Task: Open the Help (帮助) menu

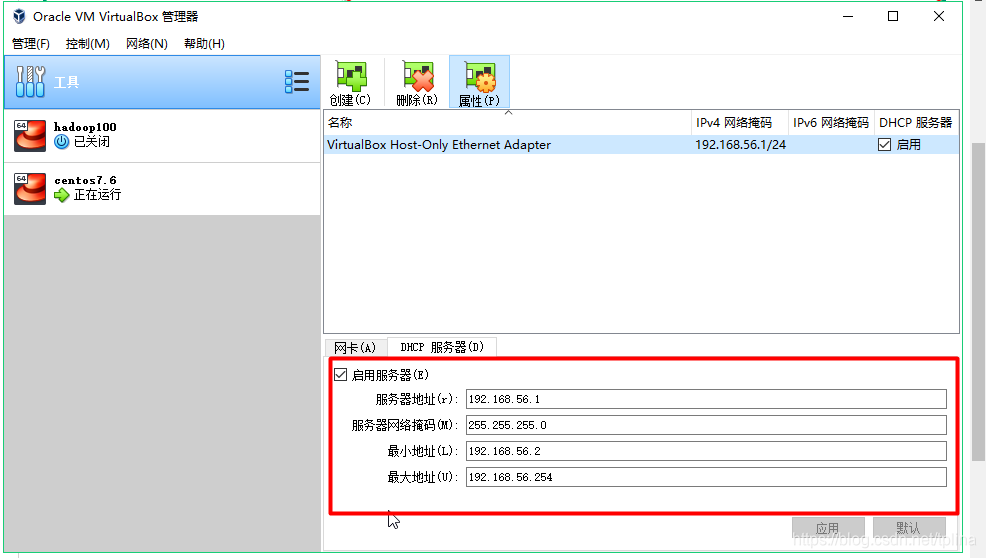Action: pos(204,43)
